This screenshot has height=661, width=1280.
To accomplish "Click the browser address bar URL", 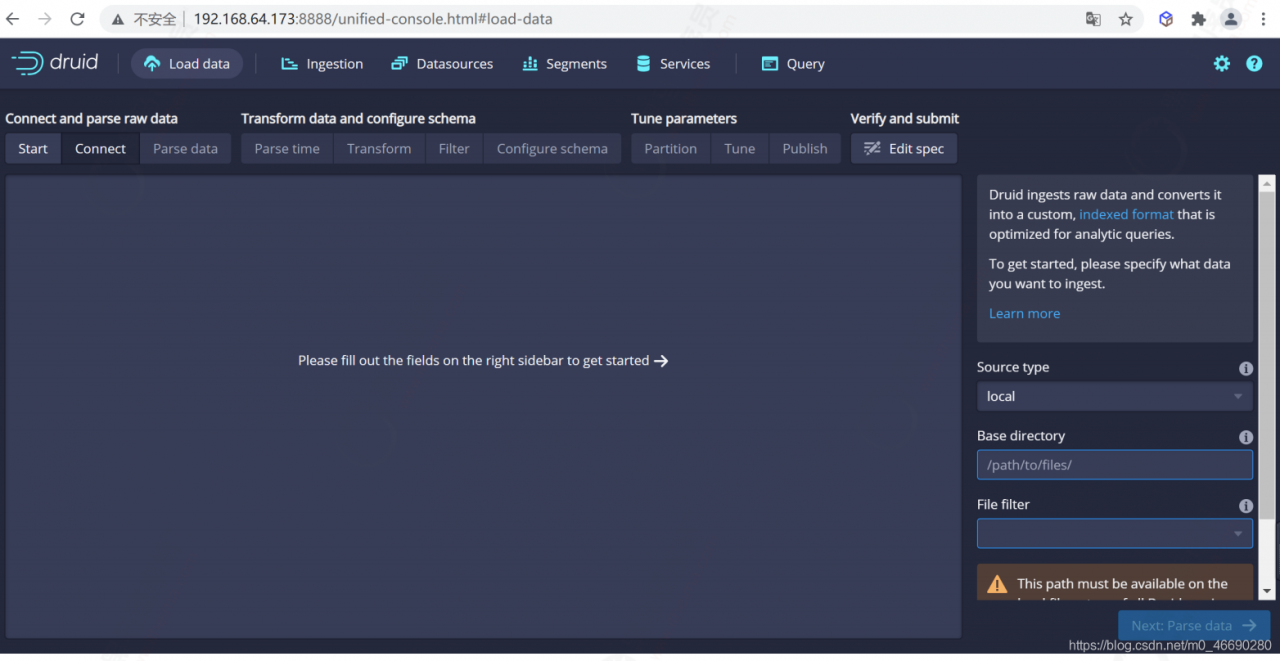I will tap(373, 19).
